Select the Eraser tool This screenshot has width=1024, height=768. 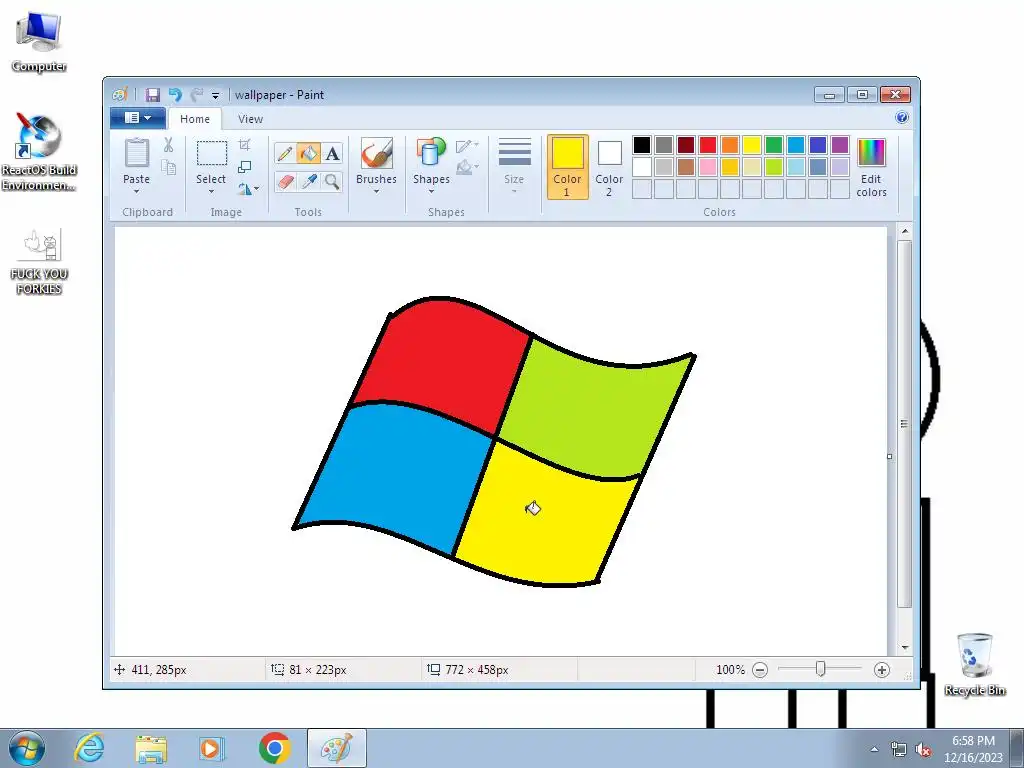pos(285,181)
